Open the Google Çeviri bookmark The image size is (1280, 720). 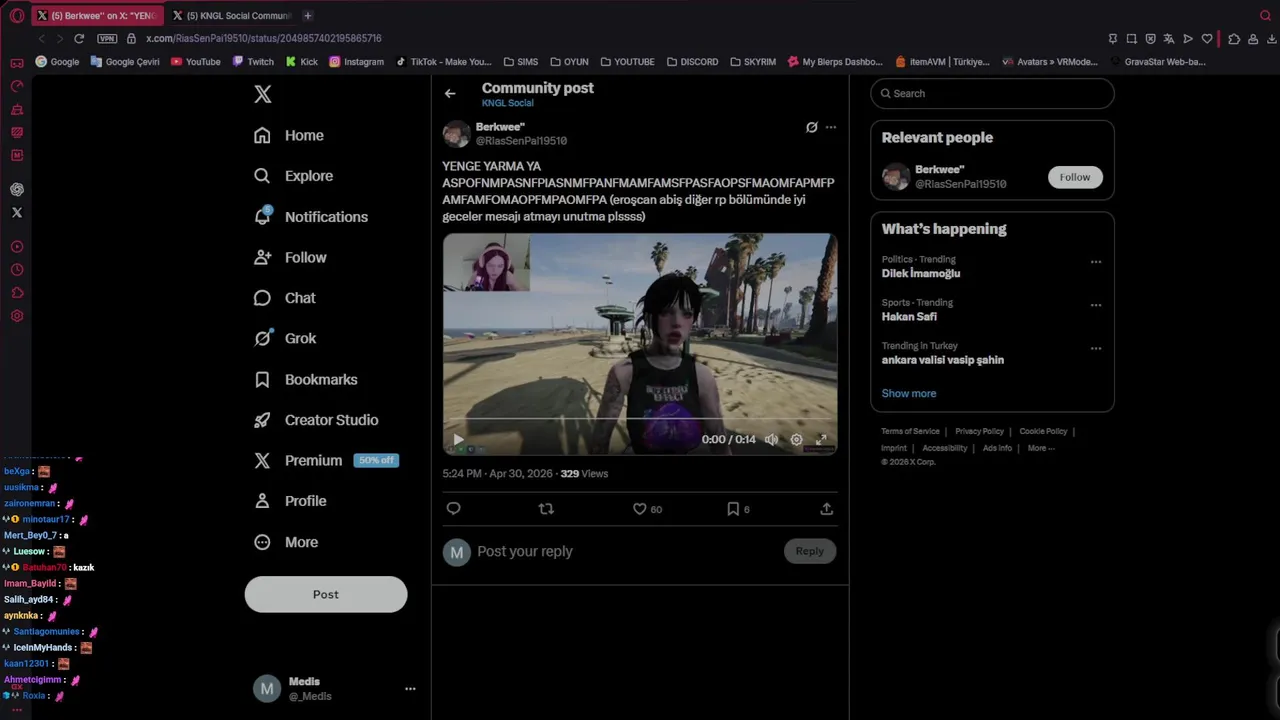coord(125,61)
